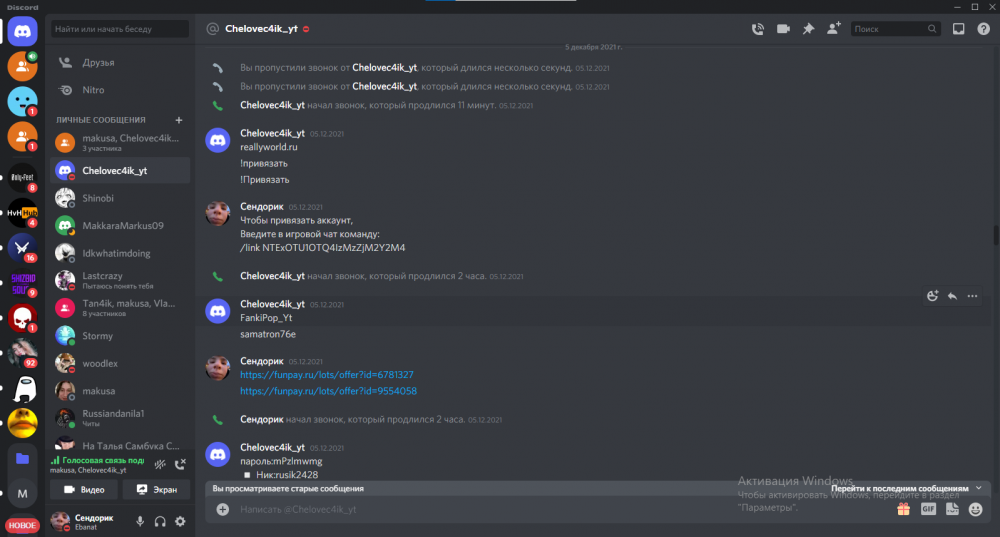Create a new direct message with plus icon

pyautogui.click(x=179, y=120)
